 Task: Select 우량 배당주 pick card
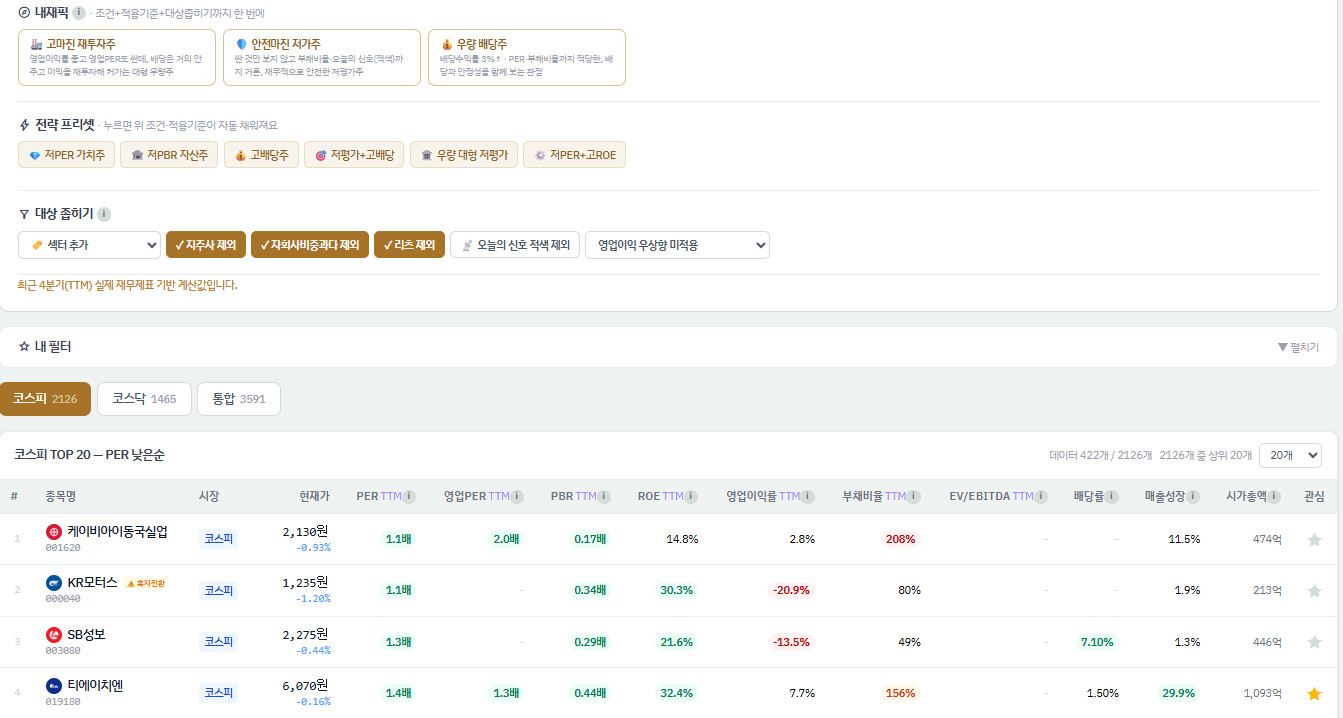click(527, 58)
